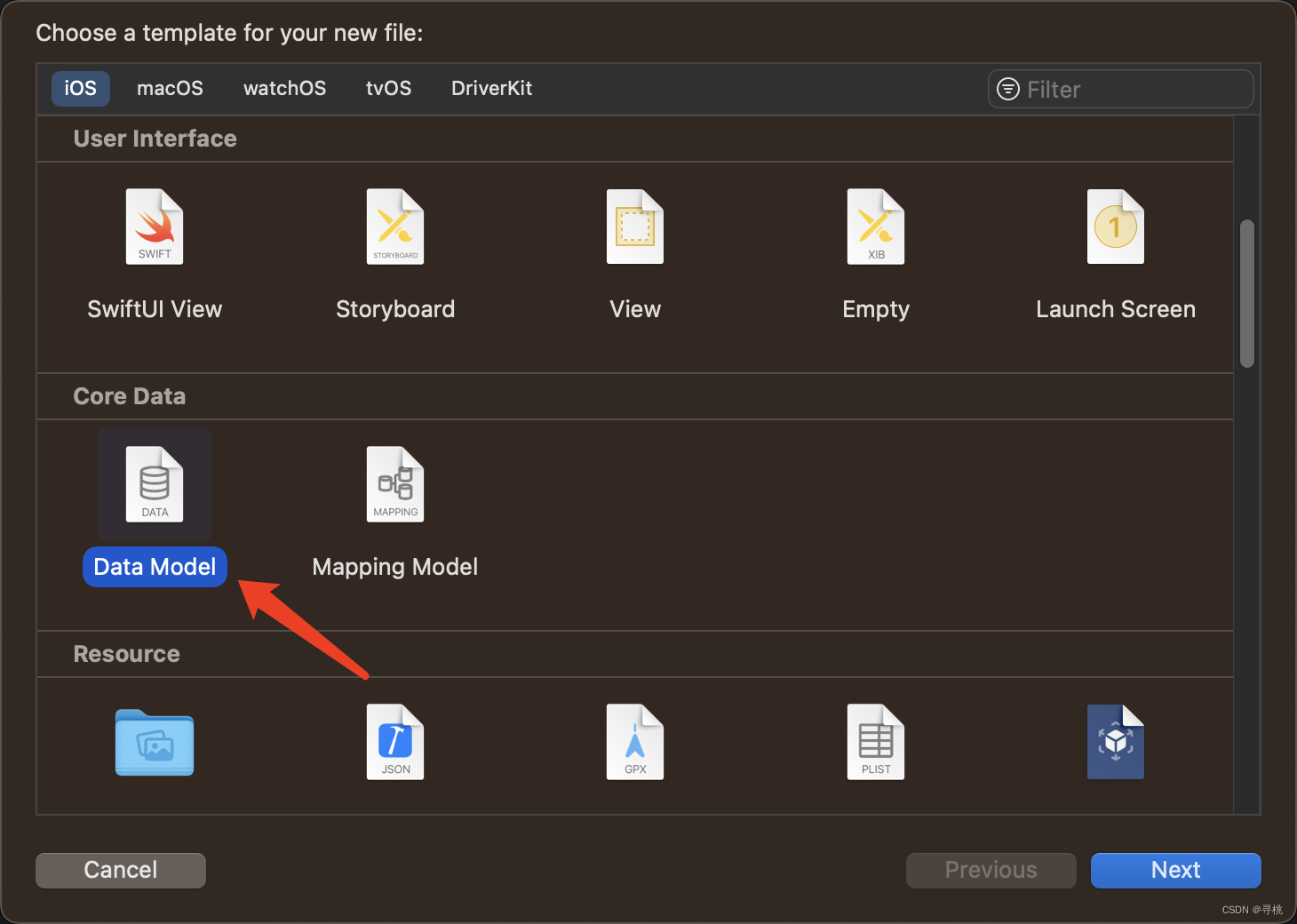Choose the JSON file template
The image size is (1297, 924).
click(x=395, y=743)
